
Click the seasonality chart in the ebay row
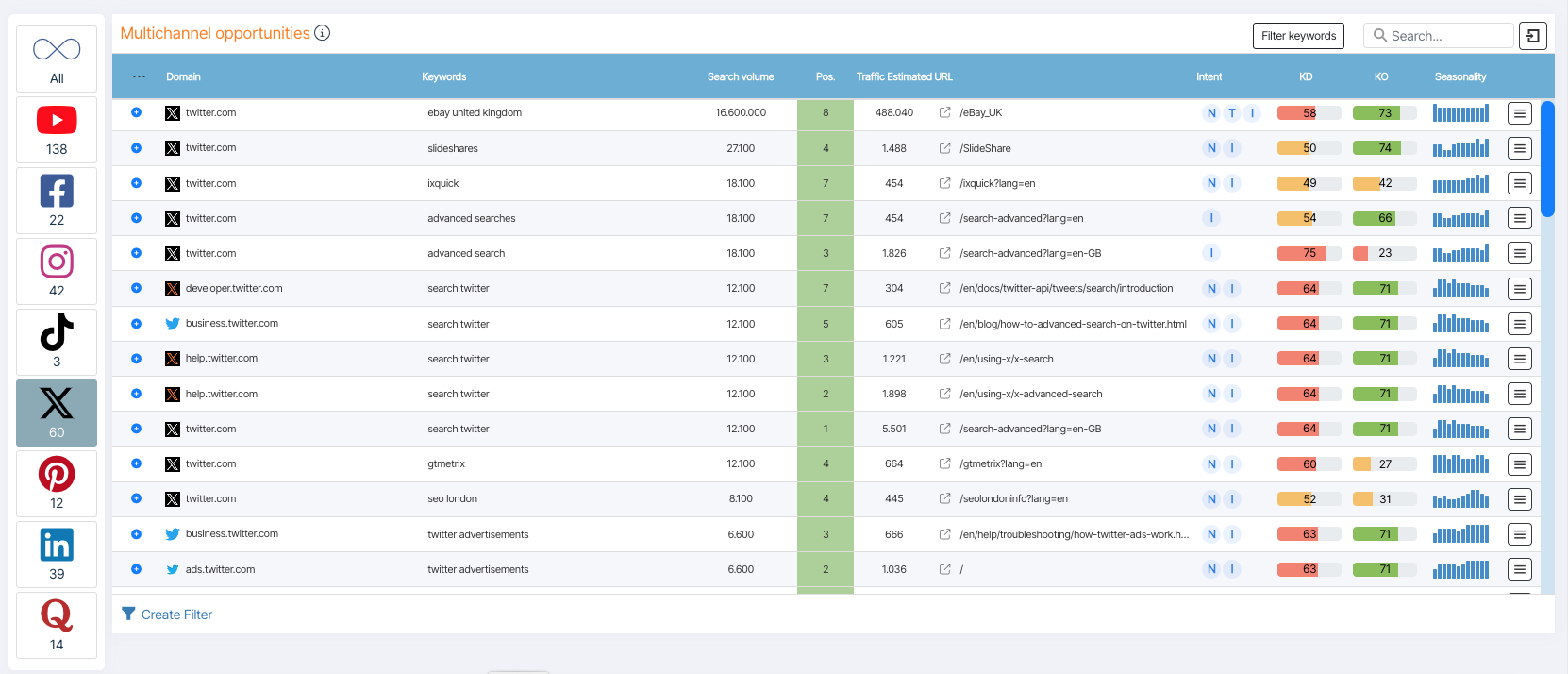tap(1460, 113)
